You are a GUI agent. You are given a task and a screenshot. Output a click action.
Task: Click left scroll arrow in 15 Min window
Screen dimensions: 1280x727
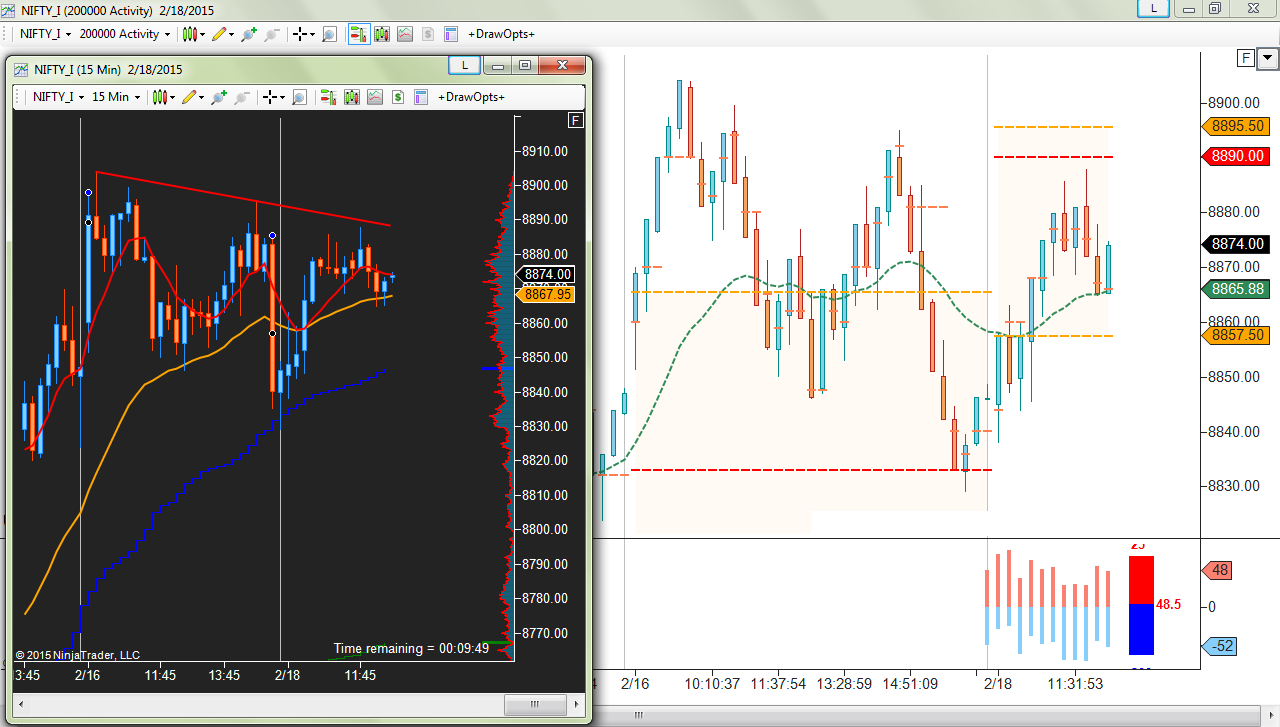21,706
